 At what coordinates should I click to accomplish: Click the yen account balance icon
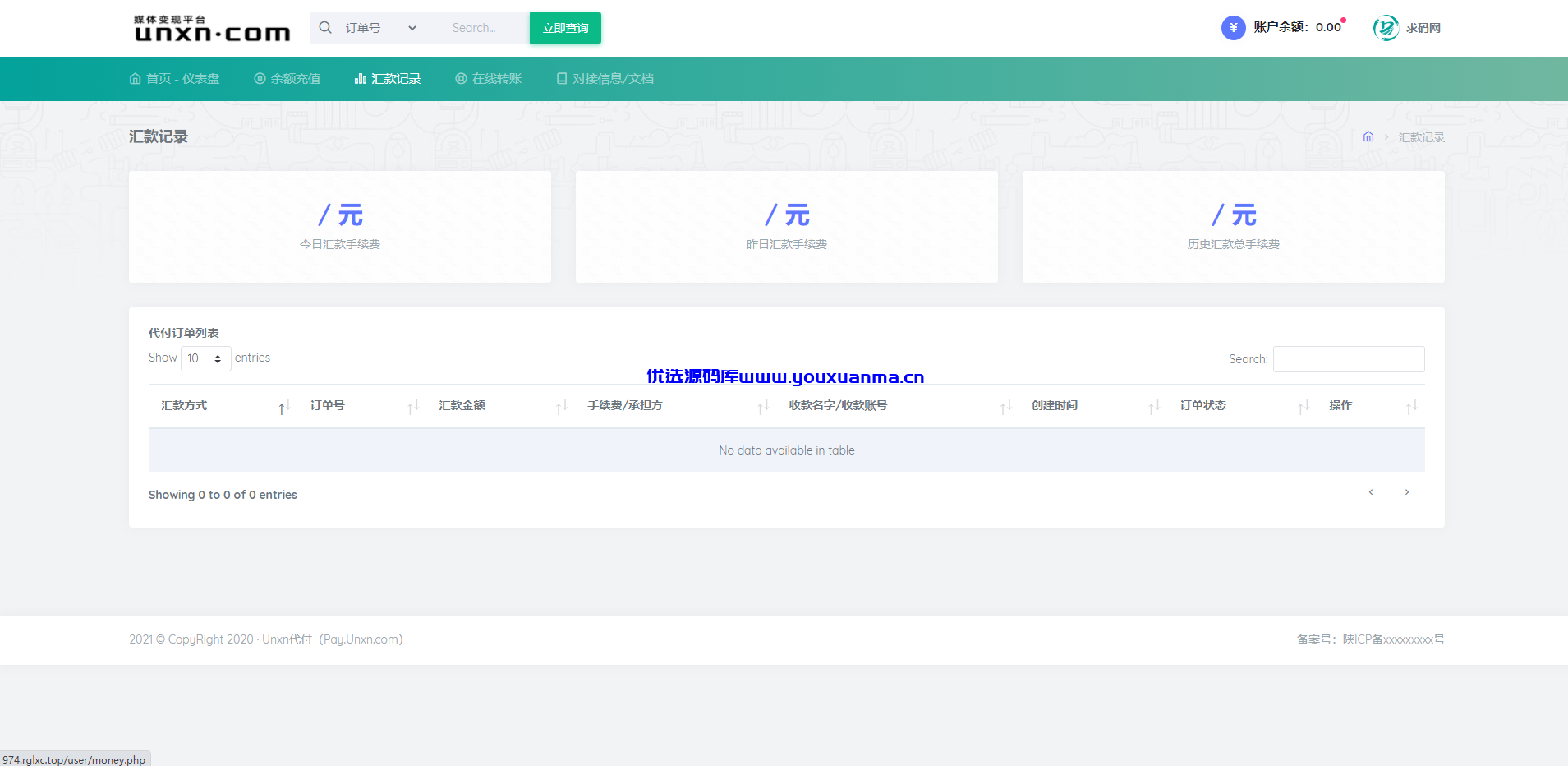1233,28
